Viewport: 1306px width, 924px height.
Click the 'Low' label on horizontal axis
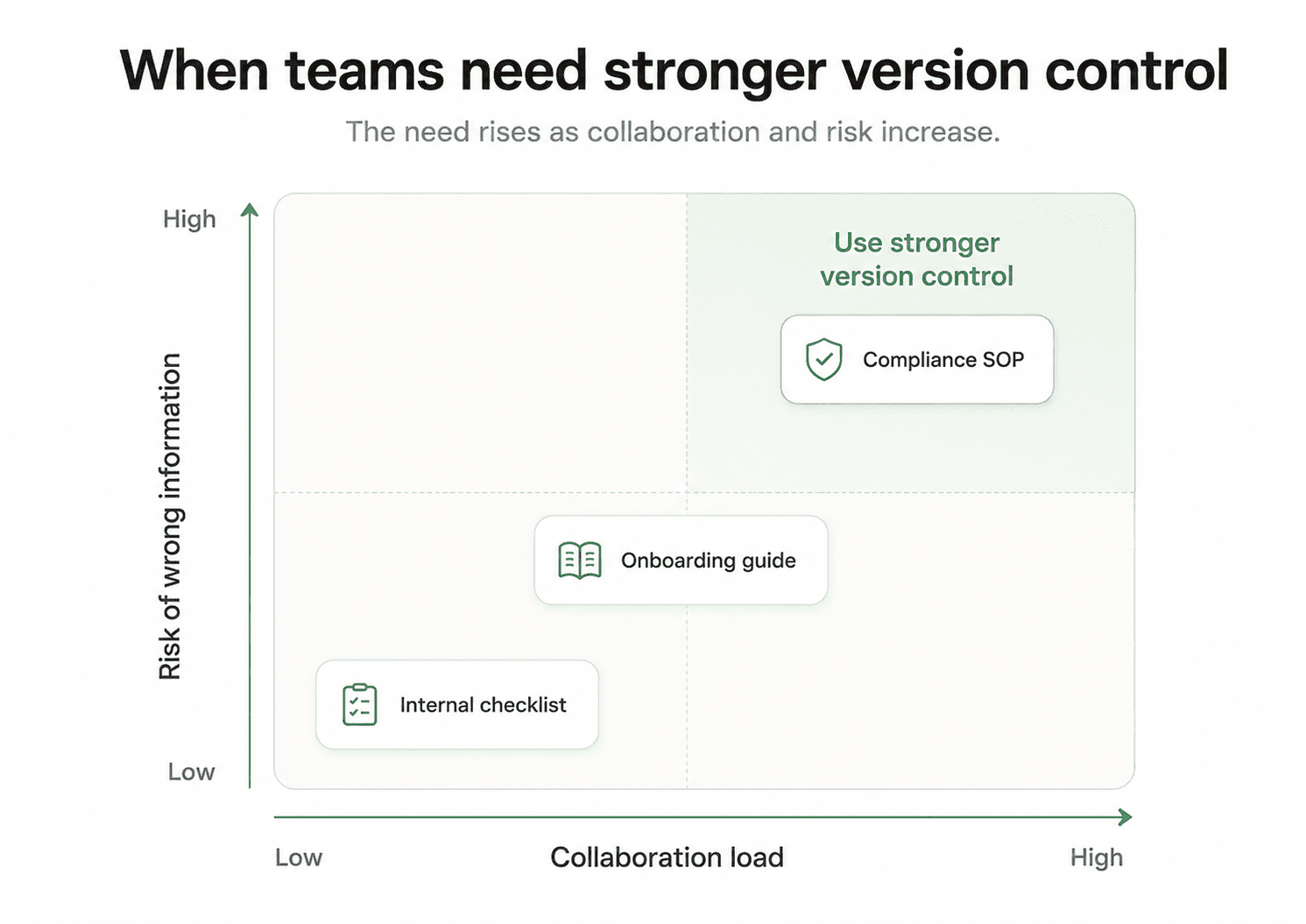(299, 857)
